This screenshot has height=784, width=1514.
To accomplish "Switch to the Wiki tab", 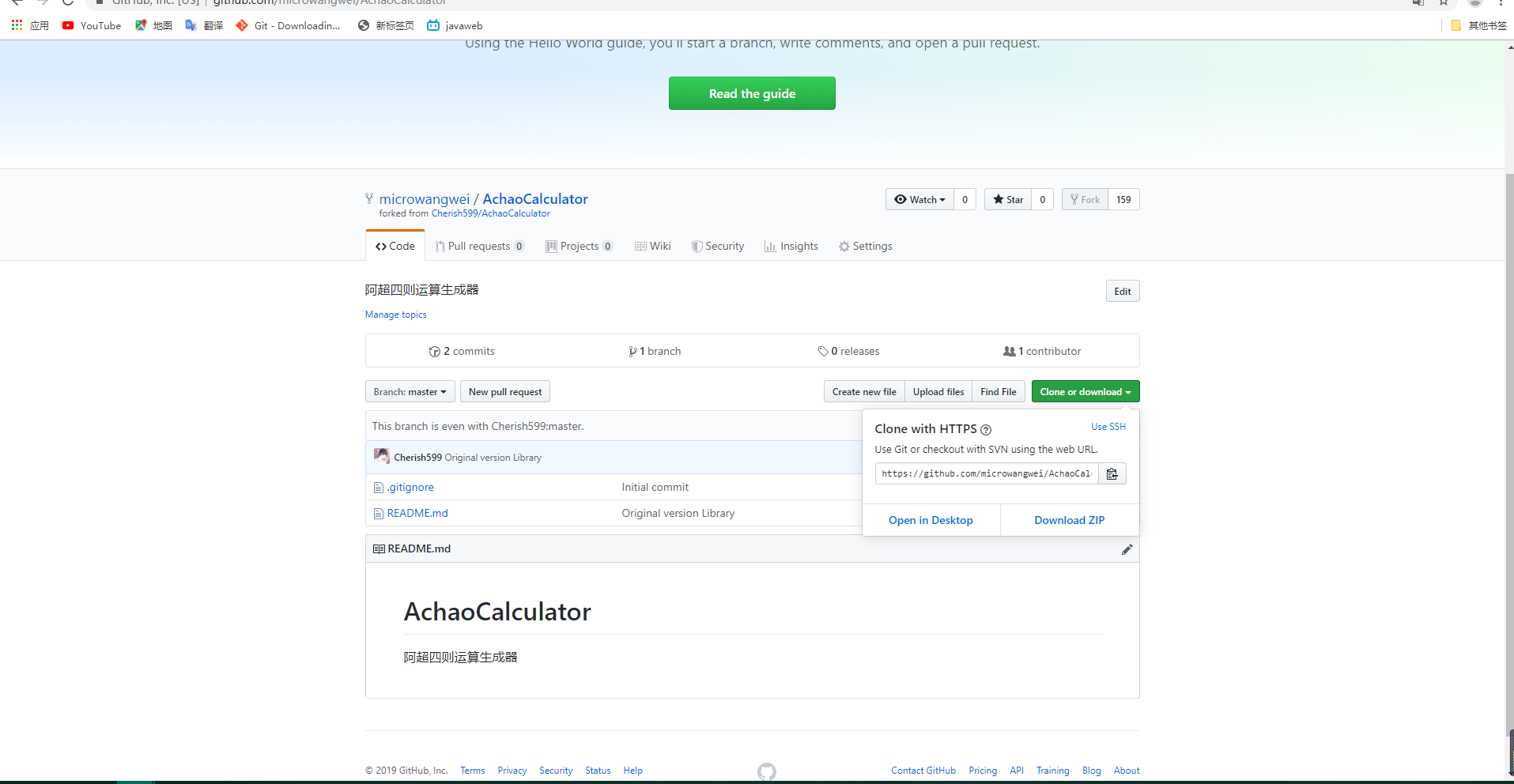I will [x=653, y=246].
